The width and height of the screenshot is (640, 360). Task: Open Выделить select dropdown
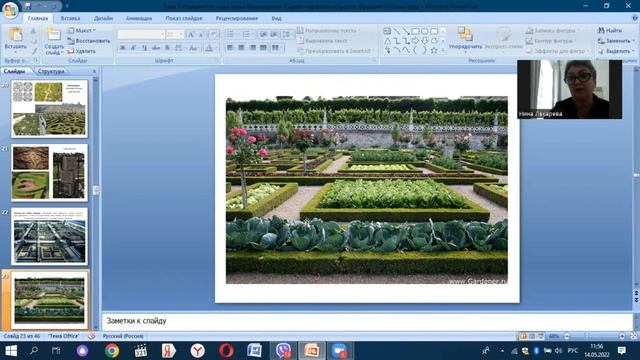(616, 51)
